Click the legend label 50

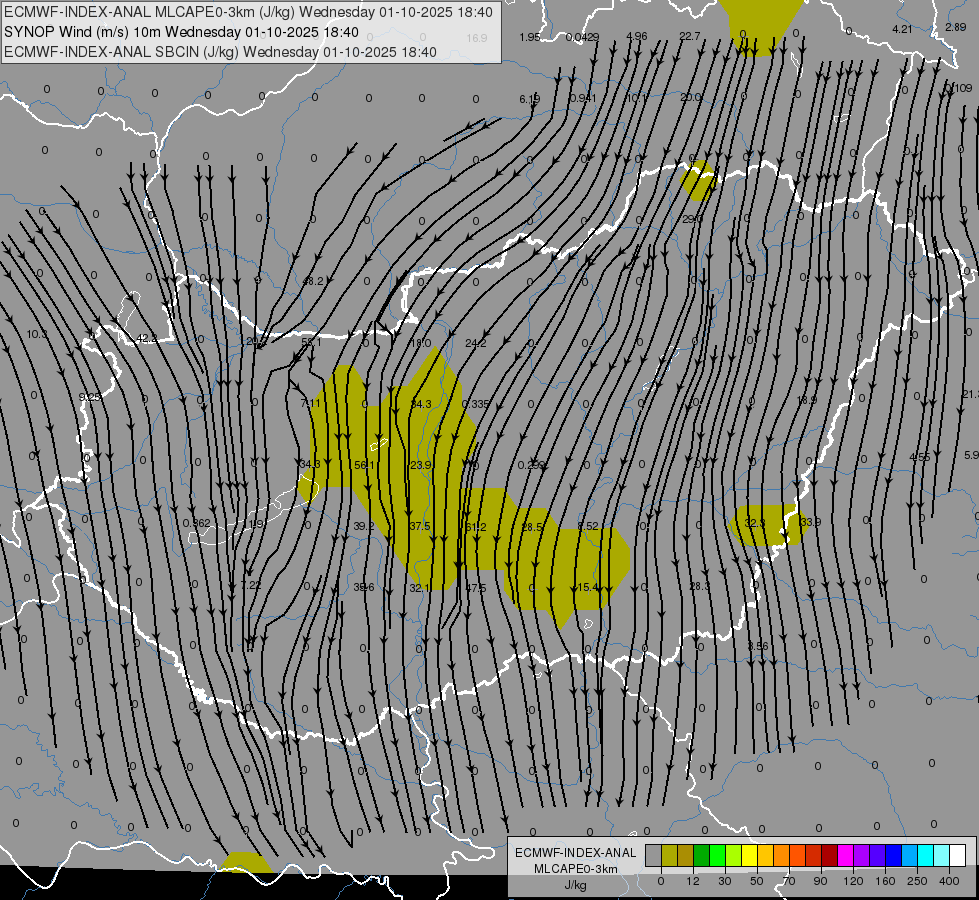pyautogui.click(x=757, y=881)
